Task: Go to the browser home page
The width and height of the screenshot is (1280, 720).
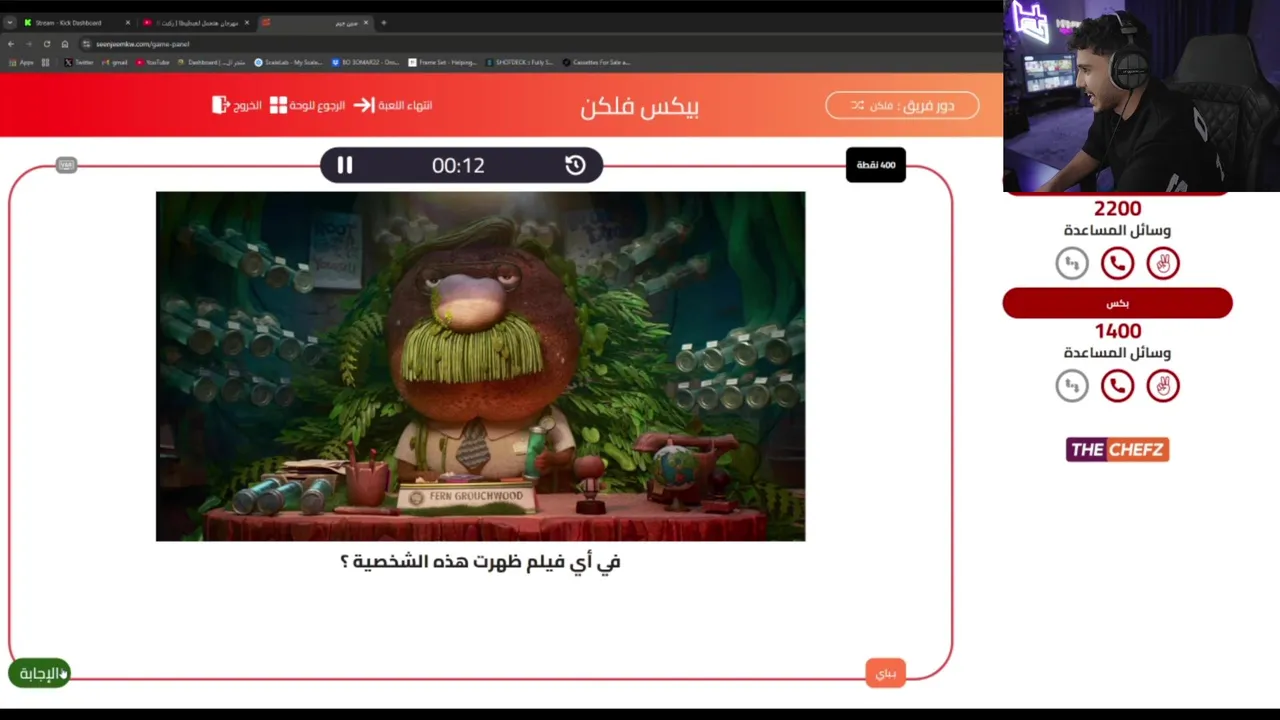Action: point(65,44)
